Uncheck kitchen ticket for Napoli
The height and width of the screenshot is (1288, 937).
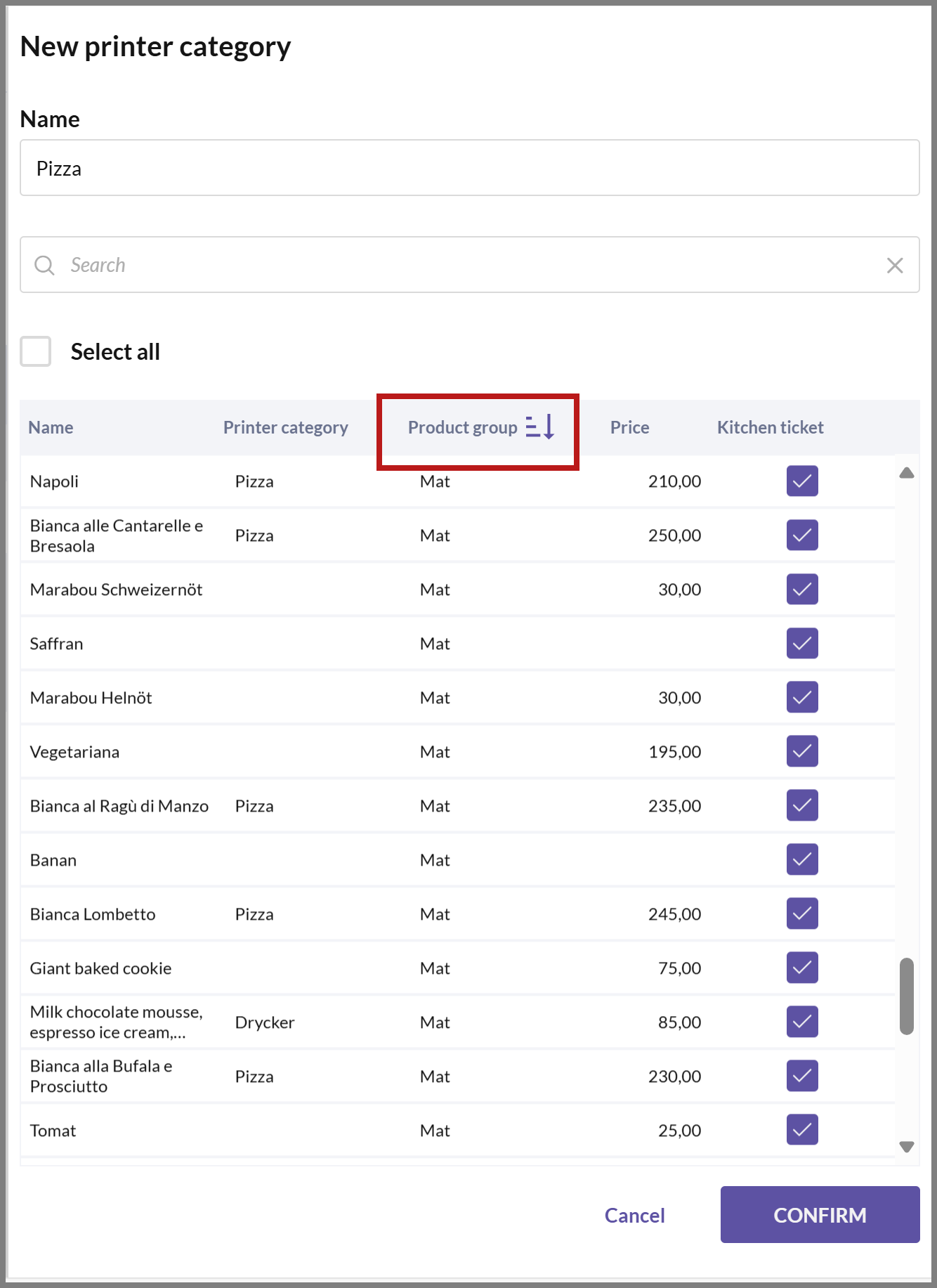(802, 481)
